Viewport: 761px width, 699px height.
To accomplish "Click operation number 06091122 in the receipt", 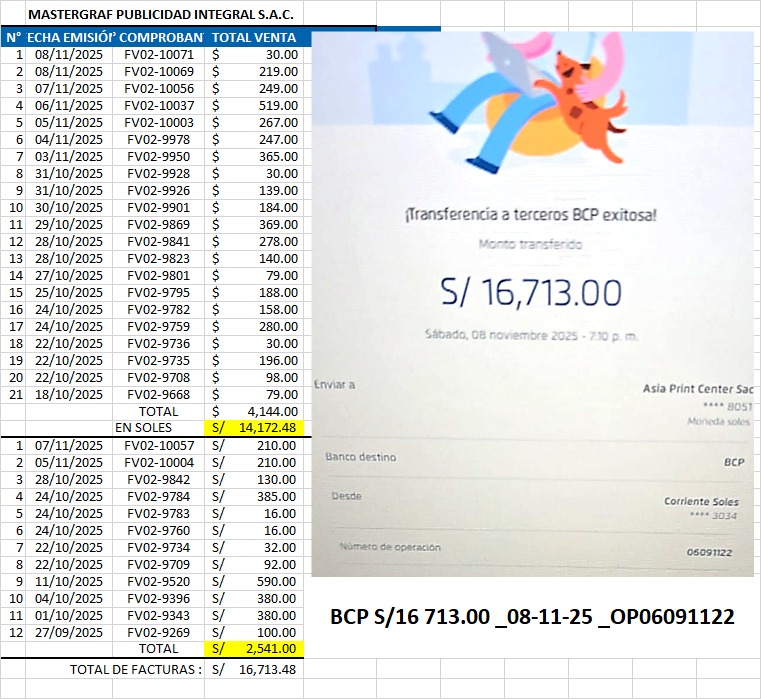I will click(x=709, y=553).
